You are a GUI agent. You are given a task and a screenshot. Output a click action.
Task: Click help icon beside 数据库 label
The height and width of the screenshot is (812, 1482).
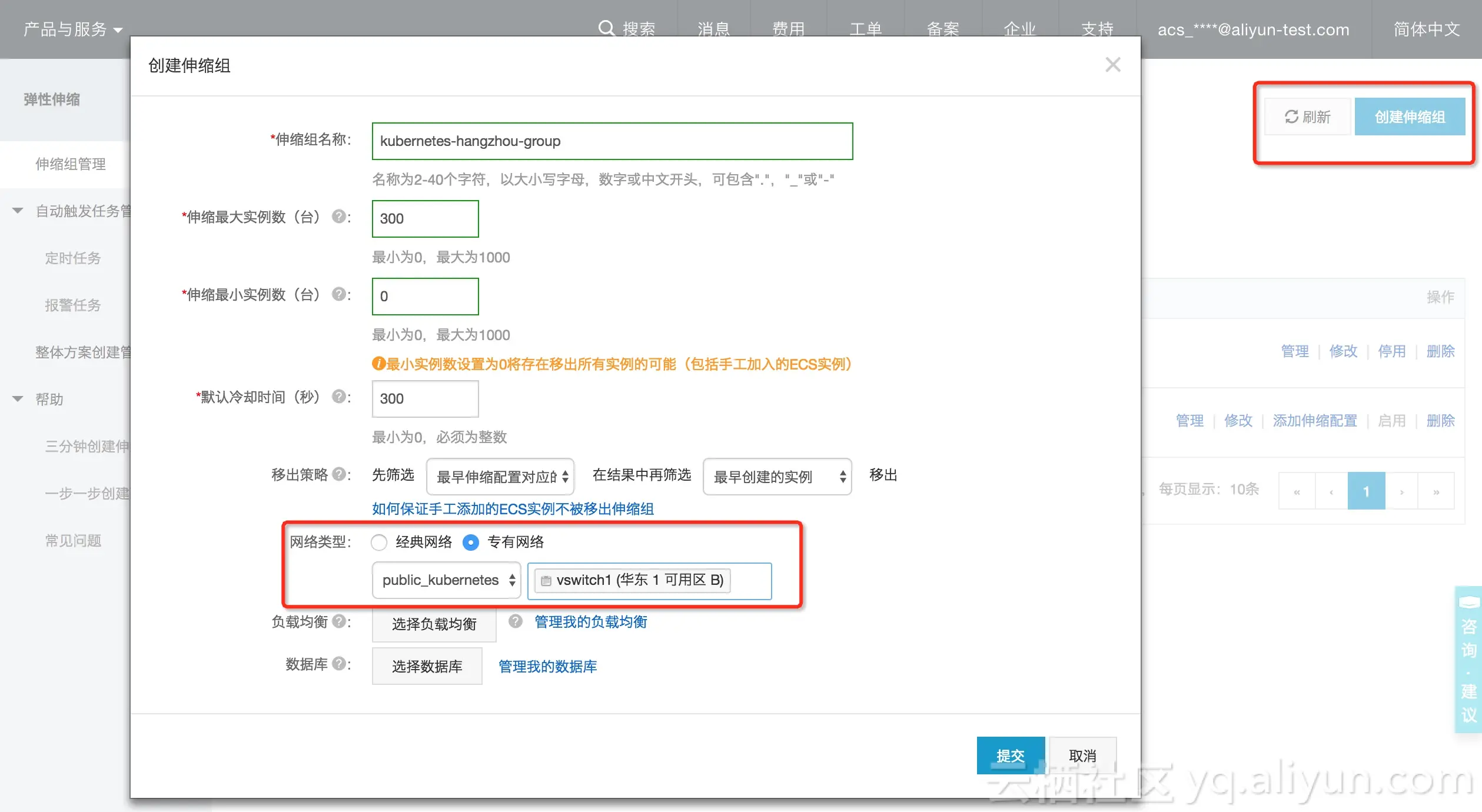338,664
